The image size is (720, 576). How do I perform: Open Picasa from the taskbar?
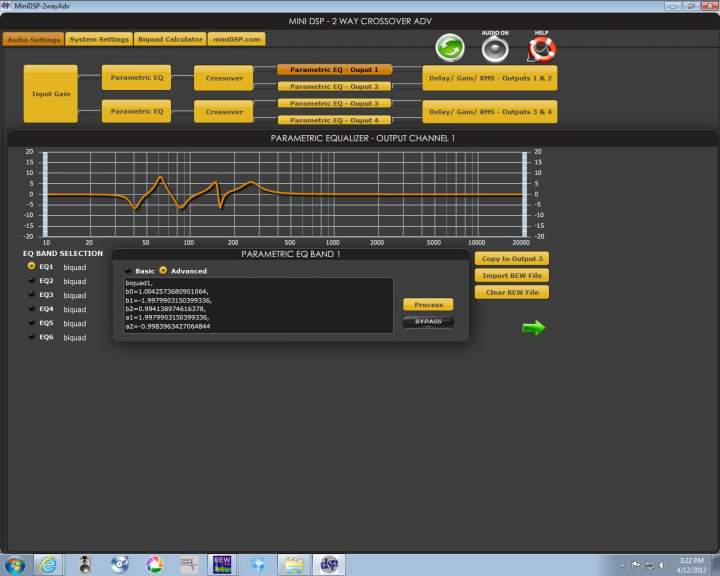(155, 565)
